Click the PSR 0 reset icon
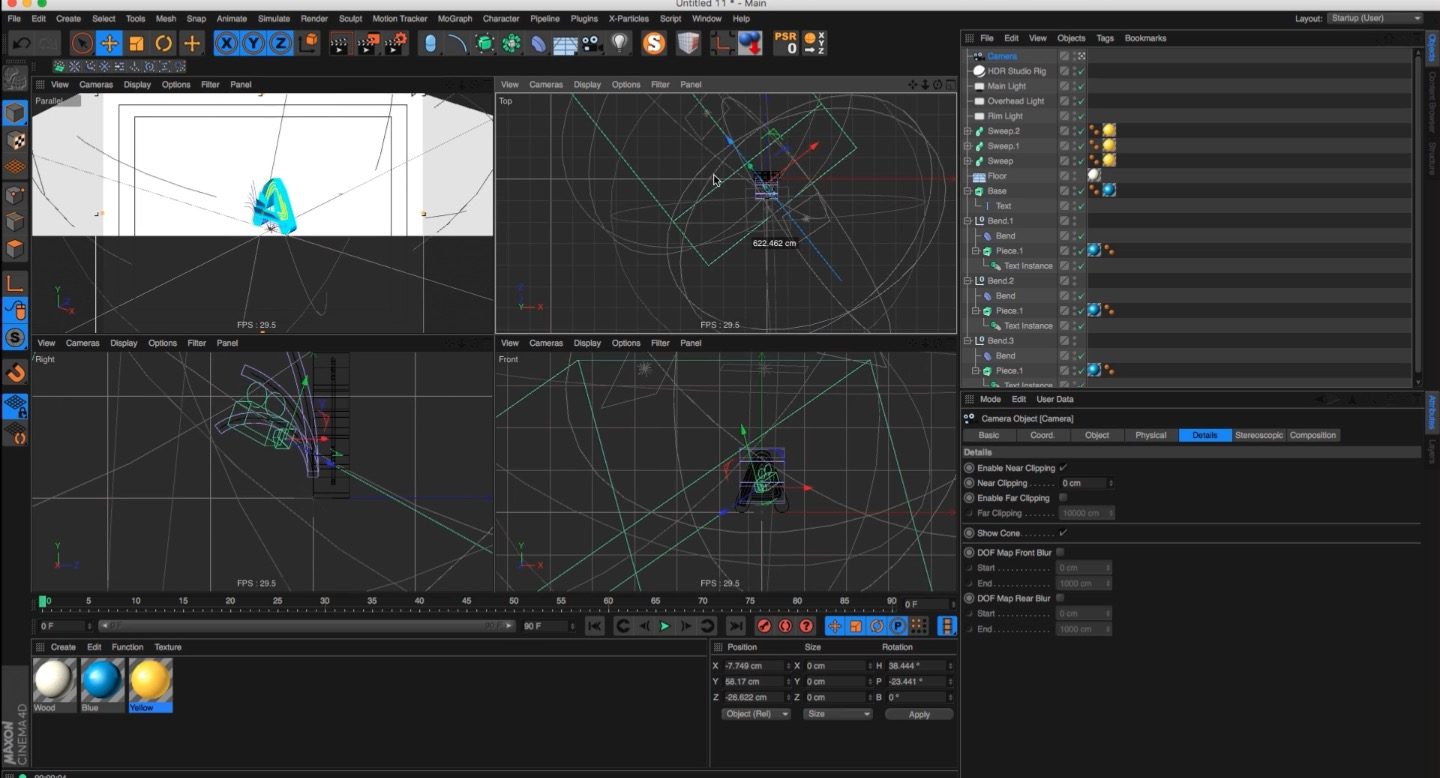This screenshot has height=778, width=1440. [786, 43]
